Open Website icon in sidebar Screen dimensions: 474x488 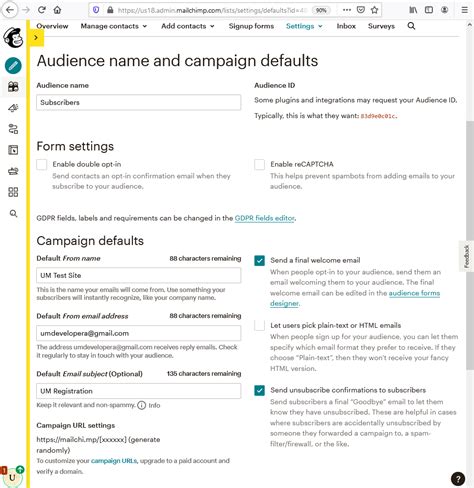pos(13,150)
